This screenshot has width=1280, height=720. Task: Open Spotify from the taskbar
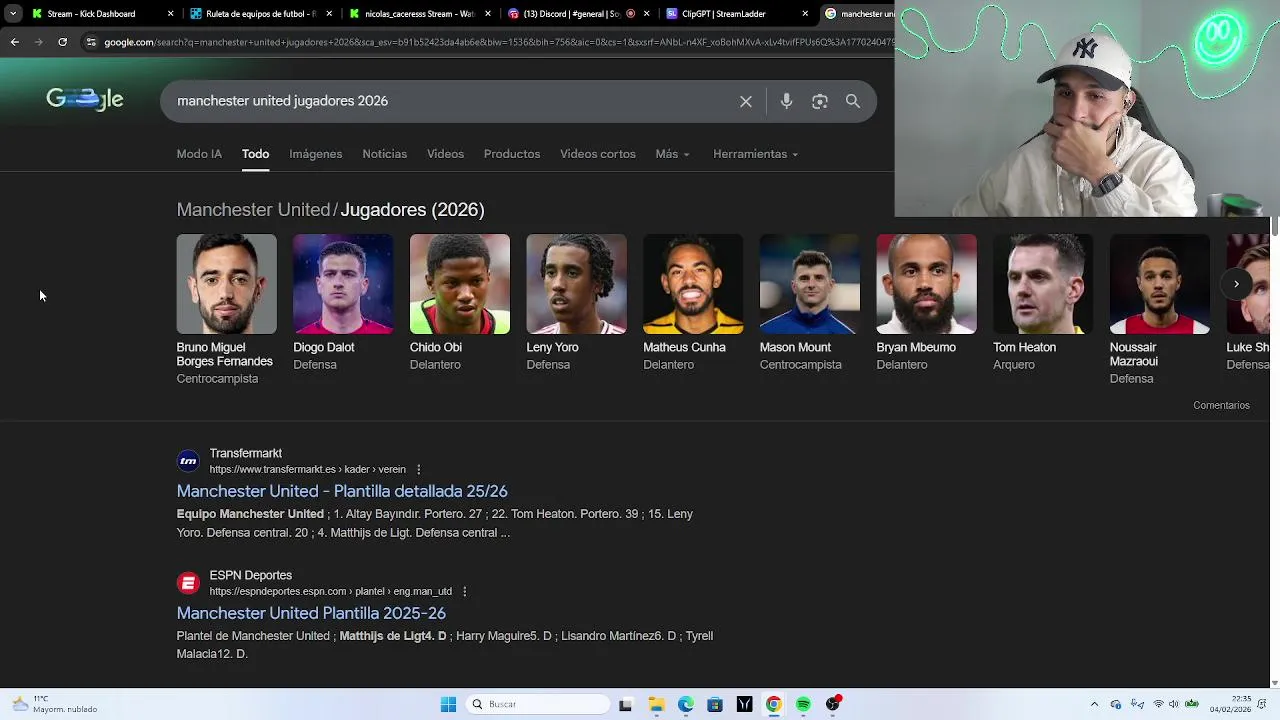803,704
